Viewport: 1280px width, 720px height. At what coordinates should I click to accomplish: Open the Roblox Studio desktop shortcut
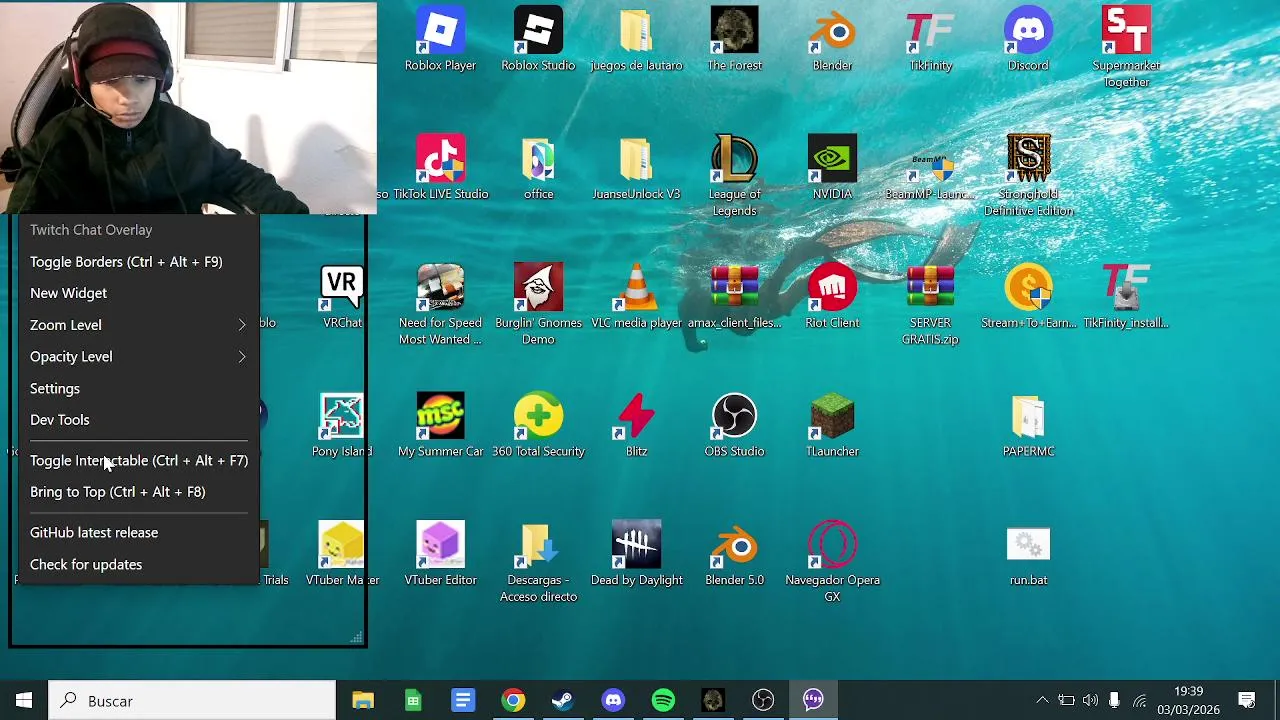[538, 40]
